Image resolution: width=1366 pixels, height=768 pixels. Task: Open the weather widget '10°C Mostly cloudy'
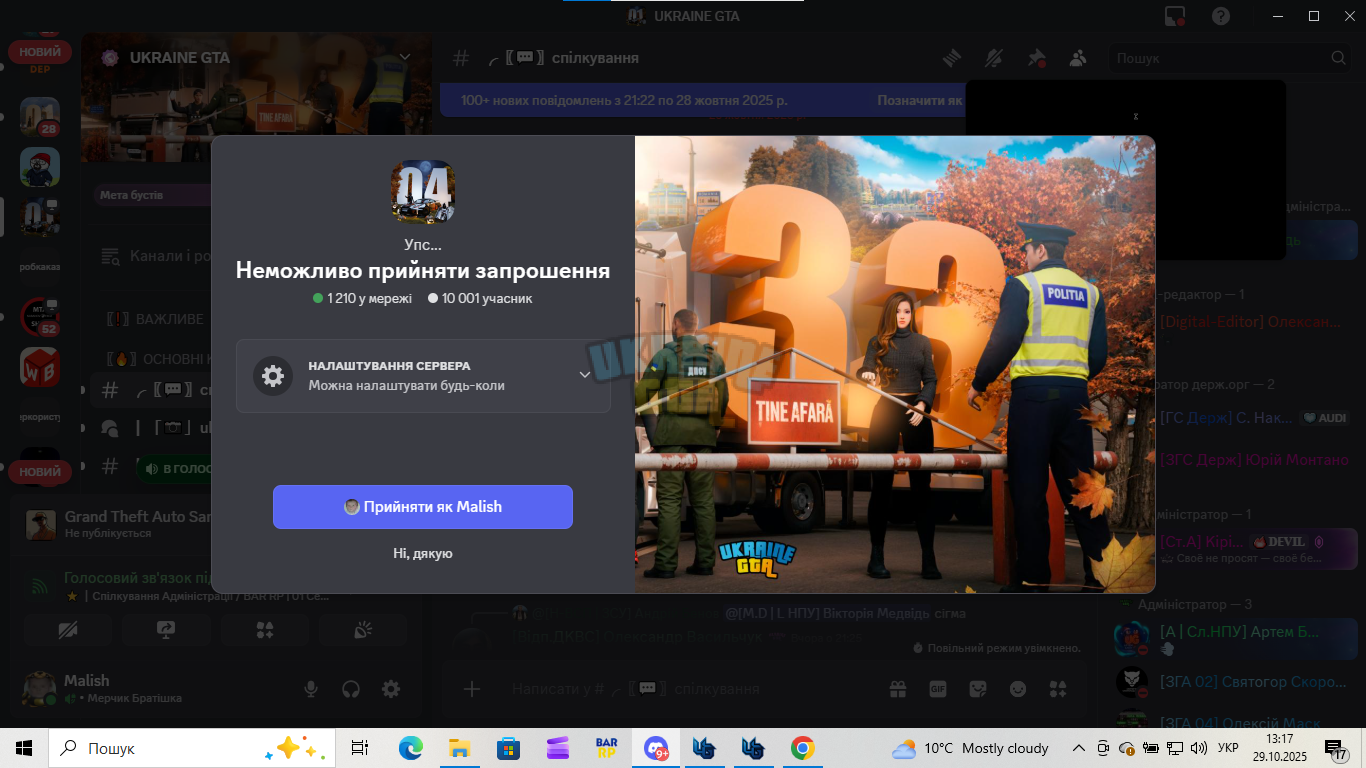(970, 748)
